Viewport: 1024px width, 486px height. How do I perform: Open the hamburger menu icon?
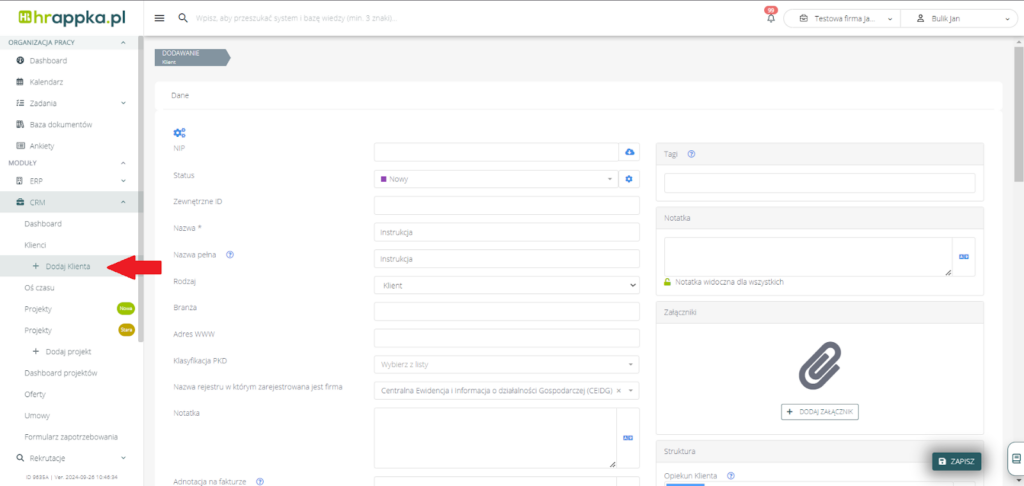(x=160, y=18)
